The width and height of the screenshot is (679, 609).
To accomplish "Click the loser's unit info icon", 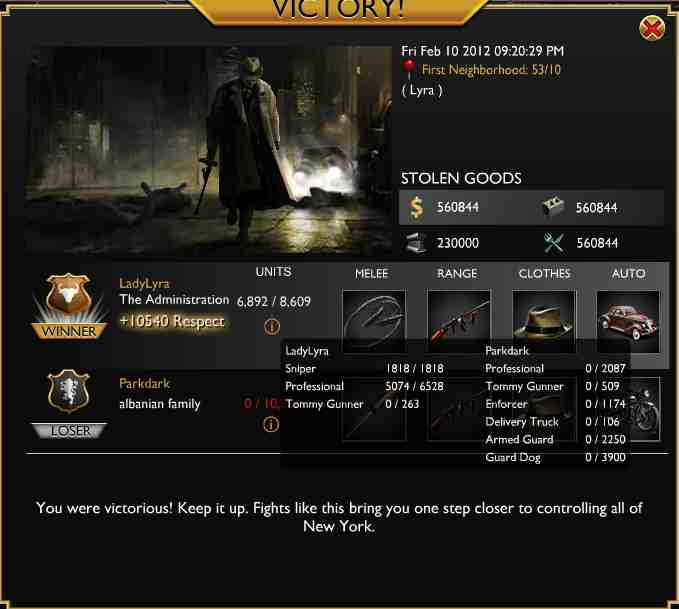I will click(271, 424).
